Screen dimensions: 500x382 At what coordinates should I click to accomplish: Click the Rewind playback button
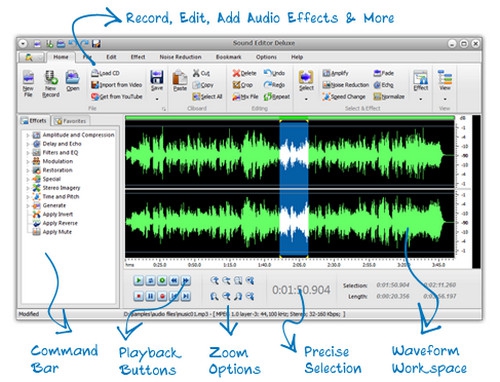(x=174, y=280)
